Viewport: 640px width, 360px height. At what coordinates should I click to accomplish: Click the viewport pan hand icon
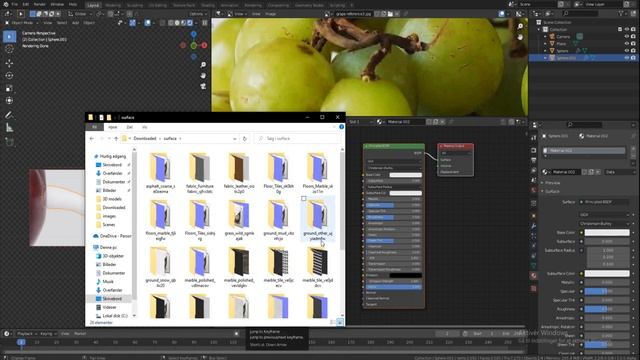point(203,76)
